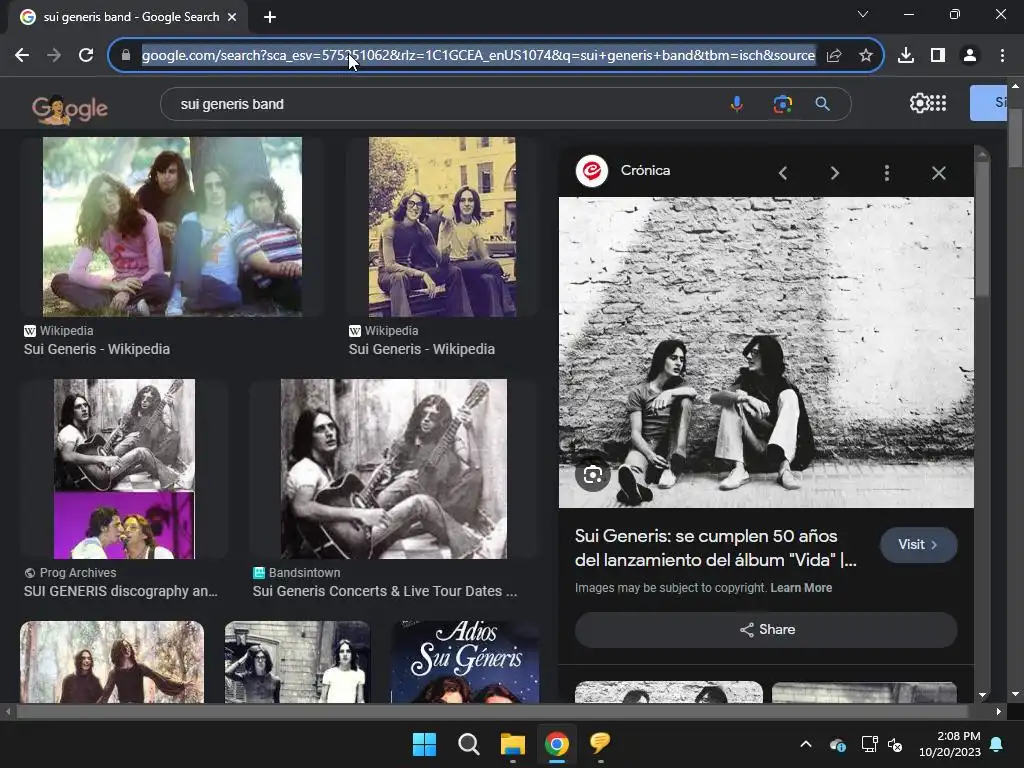Open a new browser tab

(270, 17)
